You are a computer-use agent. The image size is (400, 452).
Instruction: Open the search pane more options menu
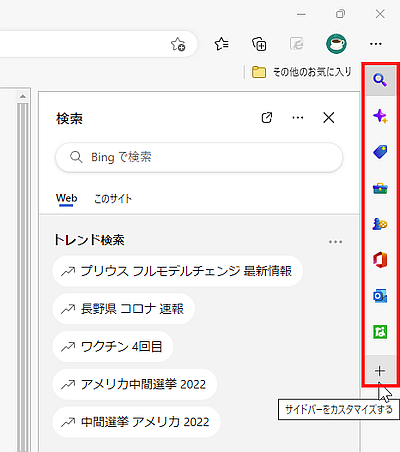point(298,118)
